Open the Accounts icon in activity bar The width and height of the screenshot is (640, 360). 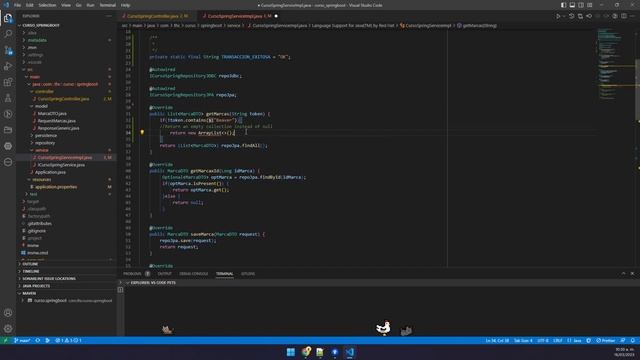8,313
